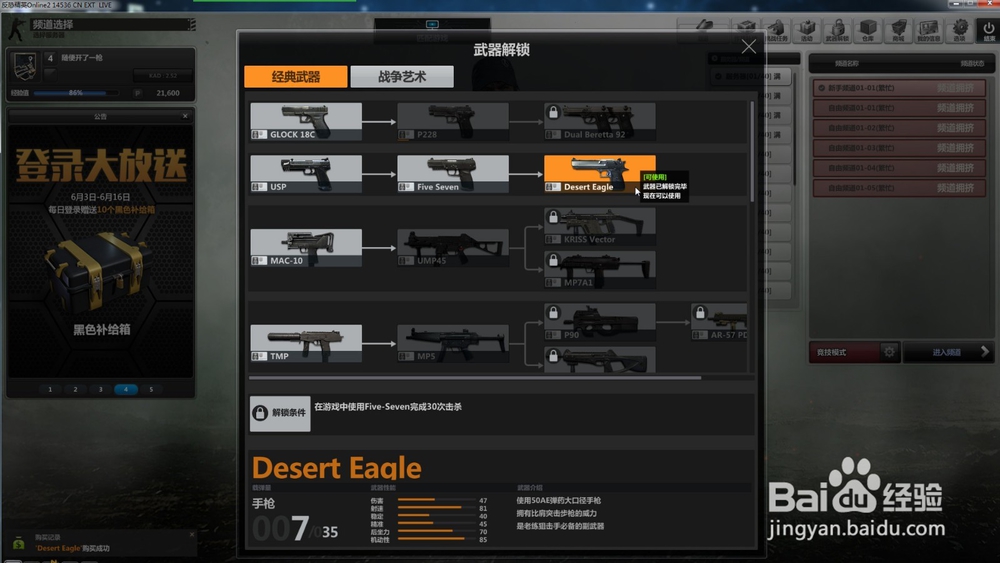Click the 解锁条件 unlock condition button
Viewport: 1000px width, 563px height.
pos(280,413)
